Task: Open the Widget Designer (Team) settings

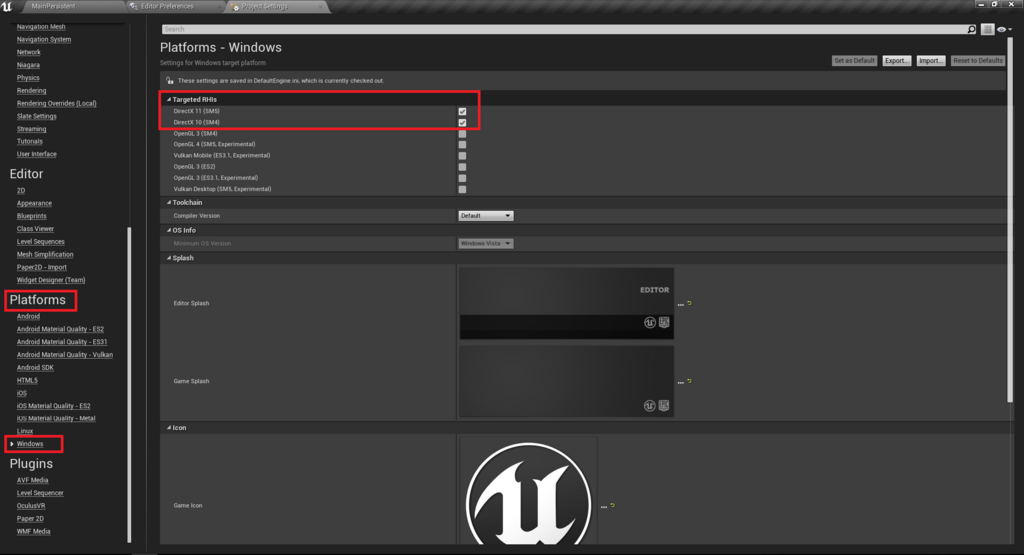Action: [x=51, y=280]
